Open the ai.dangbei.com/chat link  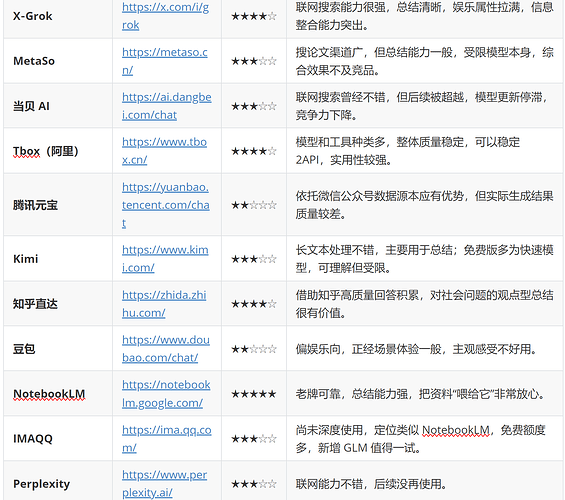(x=166, y=106)
